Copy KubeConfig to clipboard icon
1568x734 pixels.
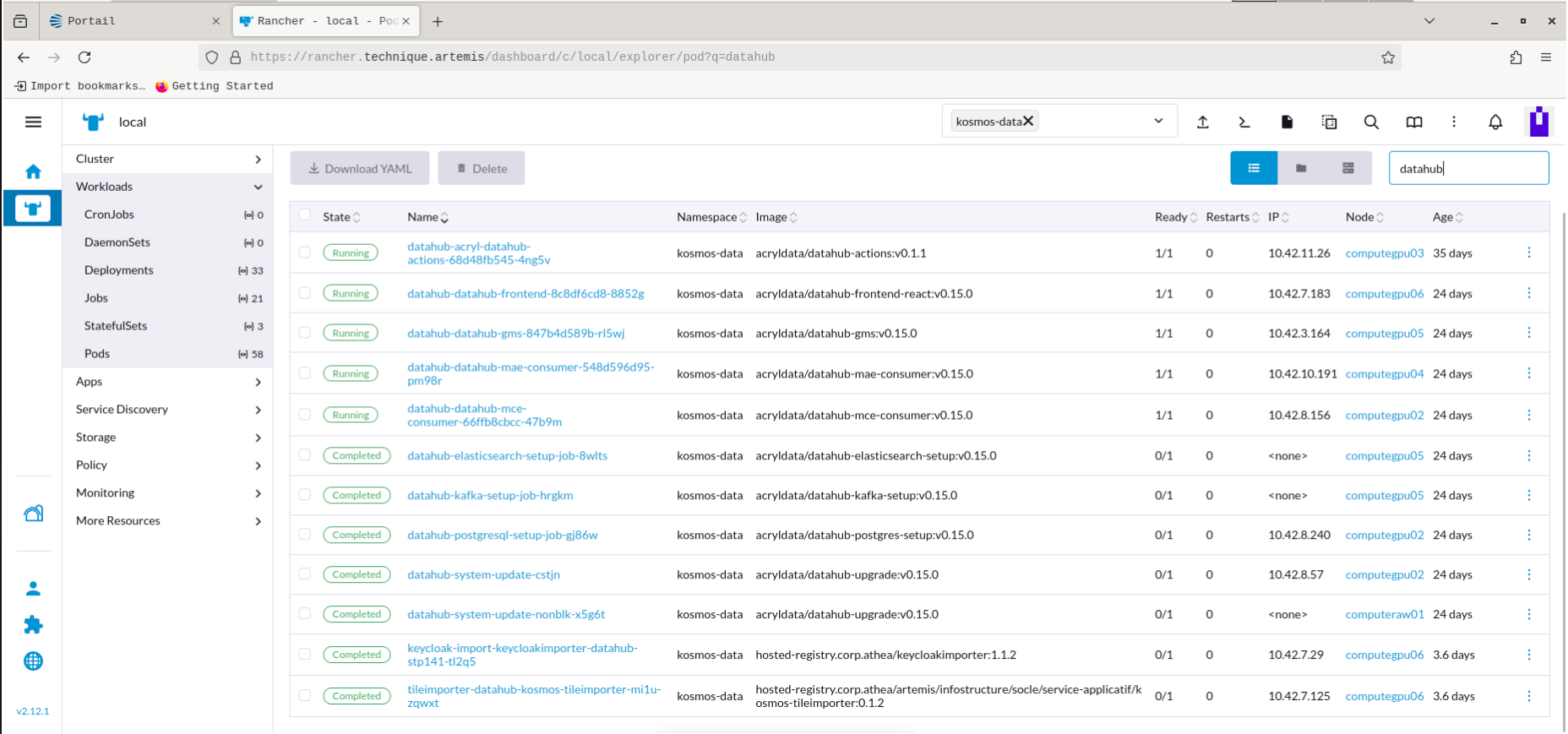1329,122
